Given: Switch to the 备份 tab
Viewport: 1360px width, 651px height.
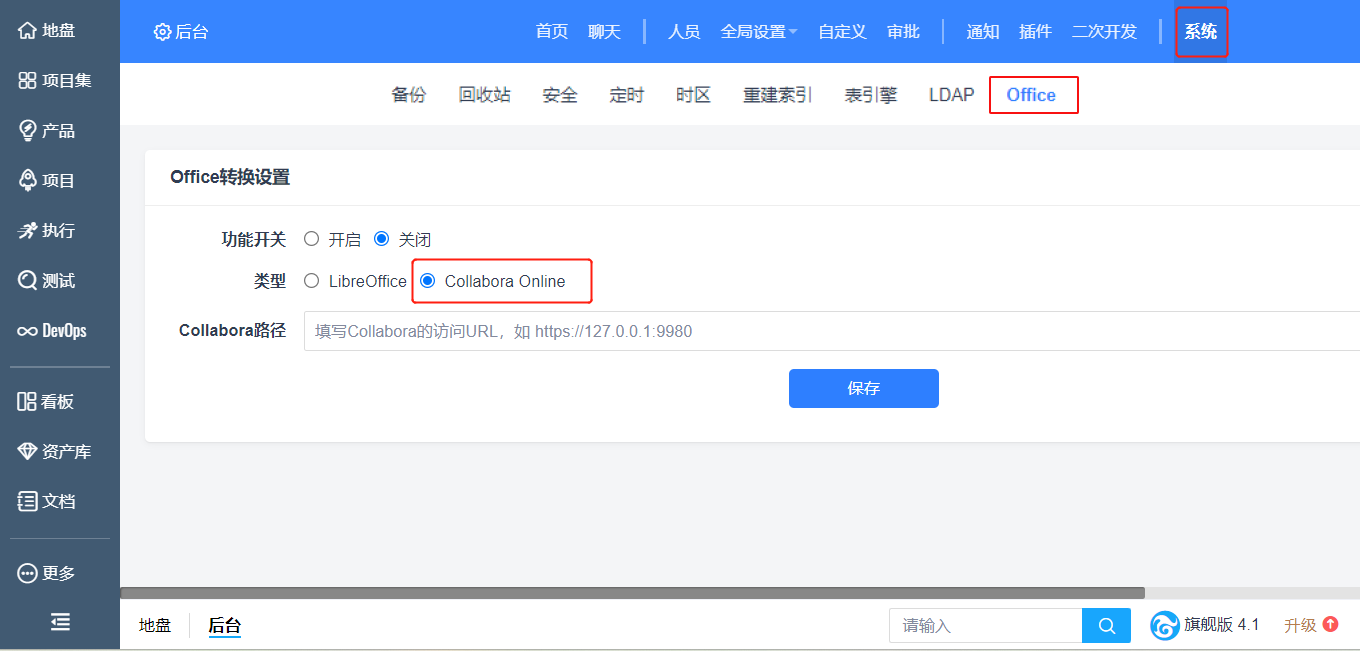Looking at the screenshot, I should (409, 95).
